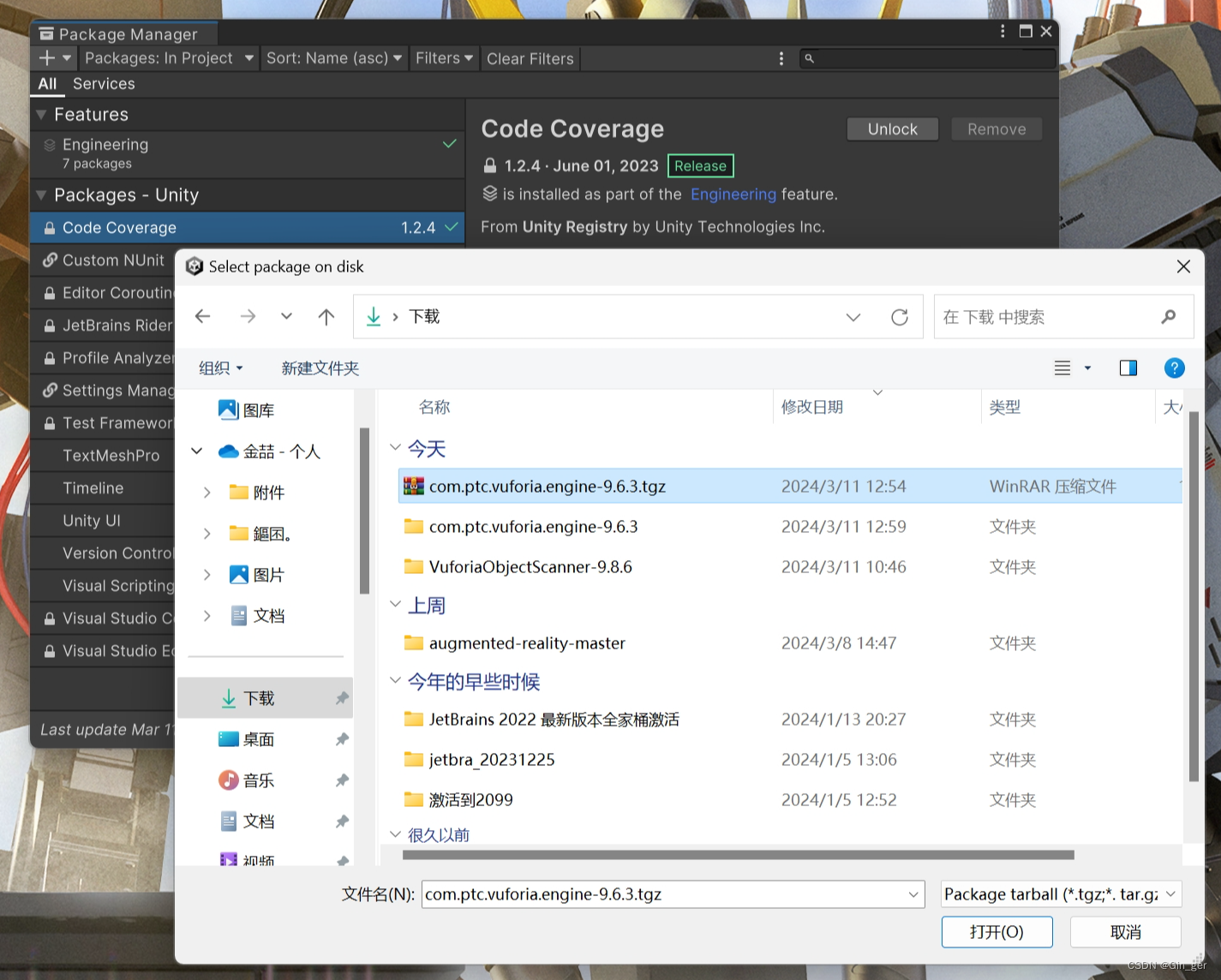Click the Unlock button for Code Coverage
This screenshot has height=980, width=1221.
(x=892, y=128)
